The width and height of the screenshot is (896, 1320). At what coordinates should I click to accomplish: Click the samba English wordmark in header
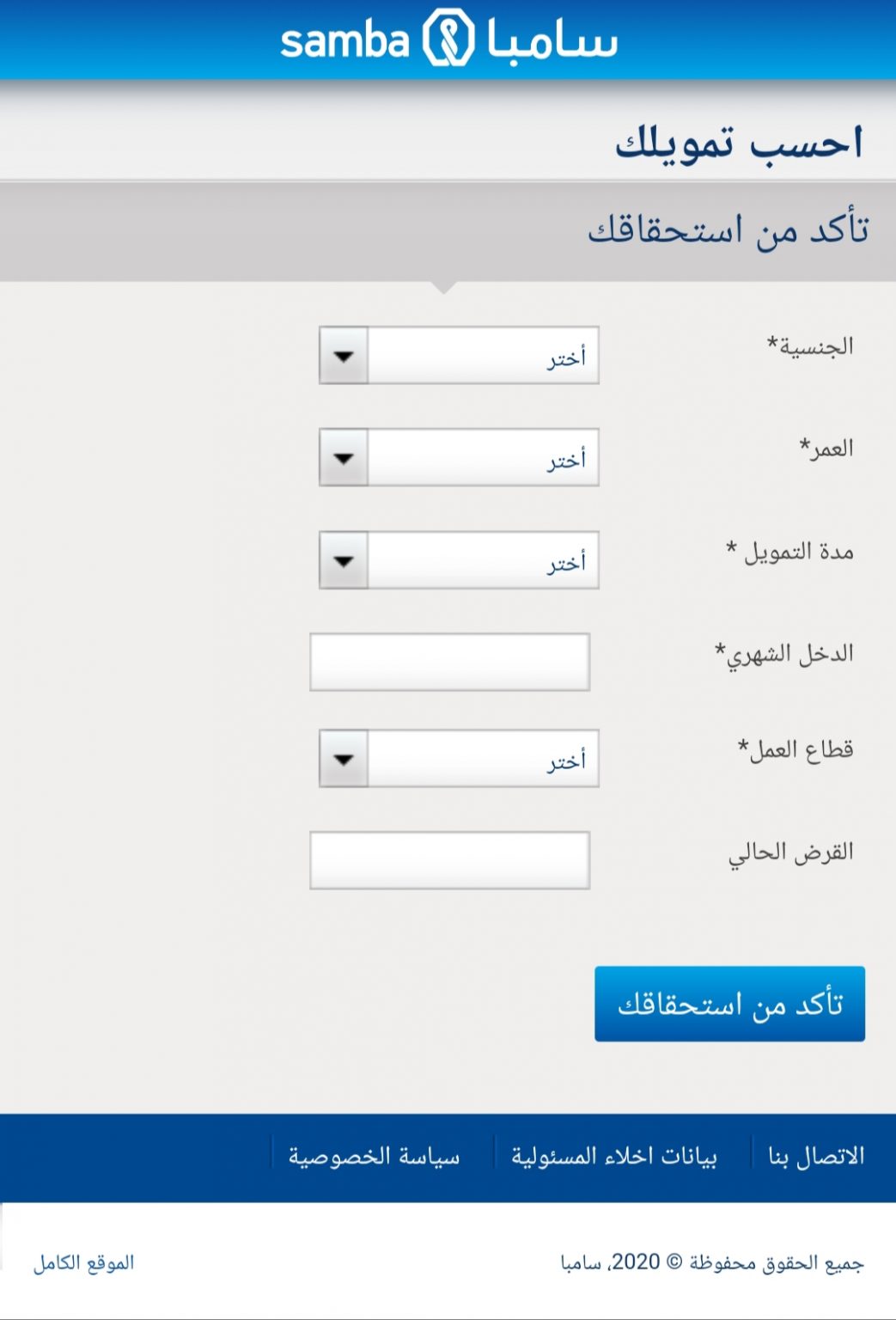[344, 41]
